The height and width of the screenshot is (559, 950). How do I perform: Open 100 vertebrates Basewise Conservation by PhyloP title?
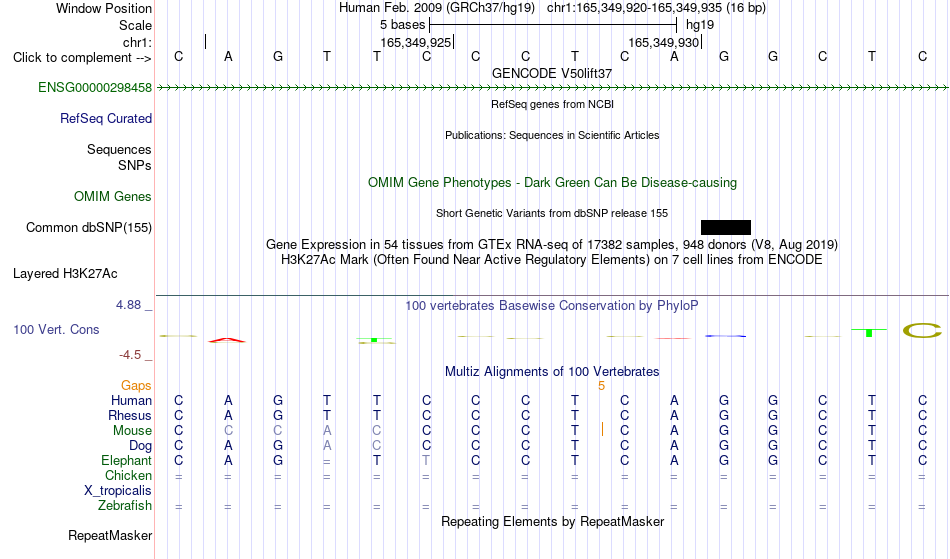pos(552,305)
